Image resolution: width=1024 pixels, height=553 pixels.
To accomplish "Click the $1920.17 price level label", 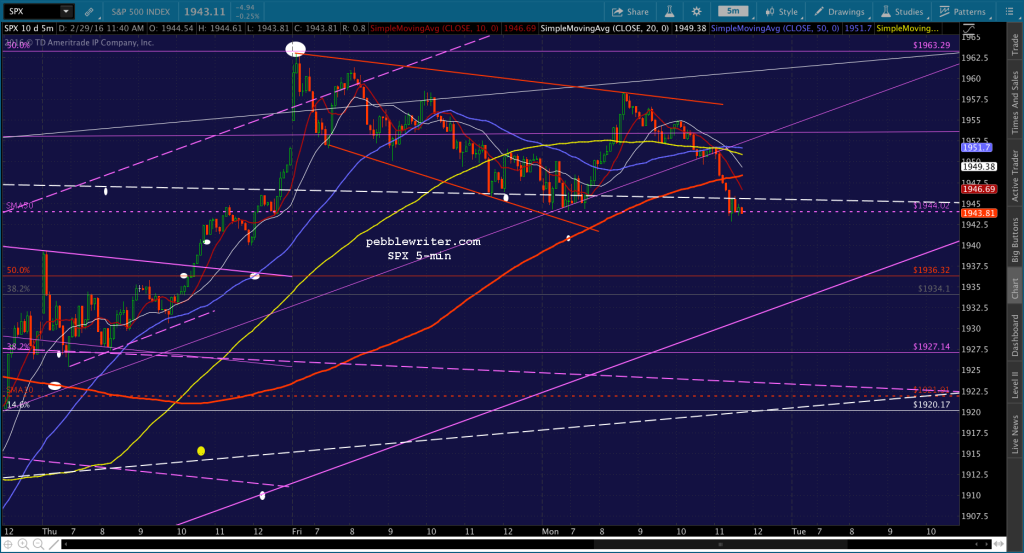I will coord(931,405).
